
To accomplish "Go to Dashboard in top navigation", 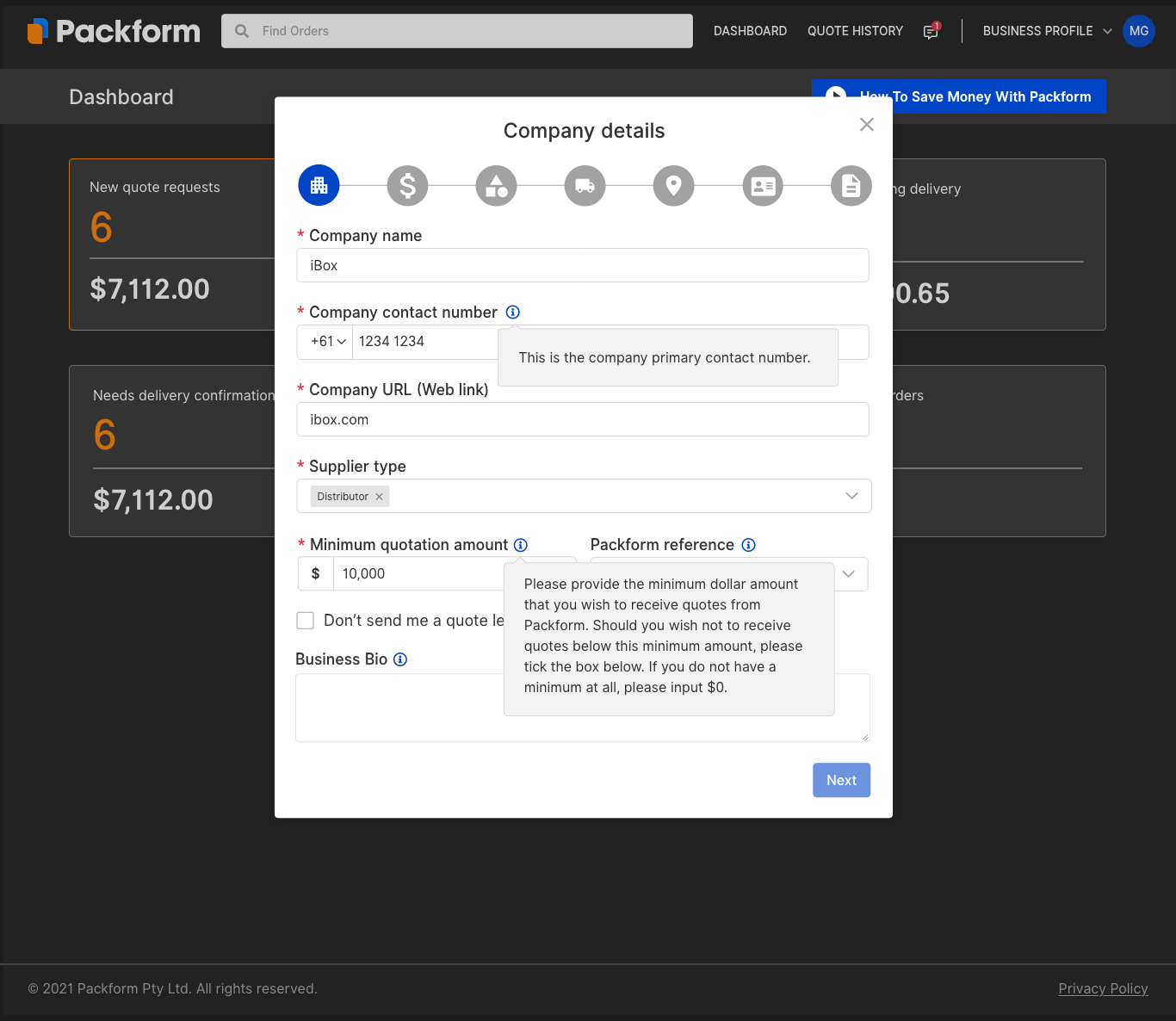I will [x=750, y=31].
